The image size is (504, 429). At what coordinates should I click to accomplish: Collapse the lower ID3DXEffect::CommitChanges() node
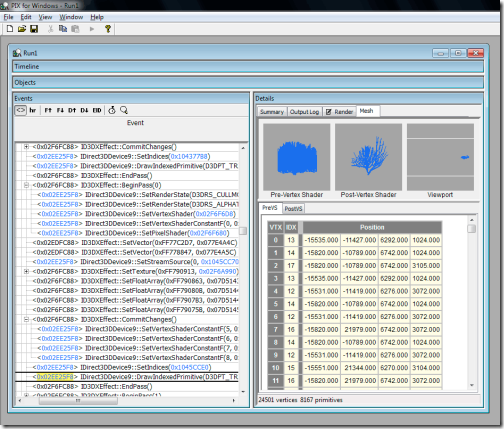pyautogui.click(x=26, y=319)
